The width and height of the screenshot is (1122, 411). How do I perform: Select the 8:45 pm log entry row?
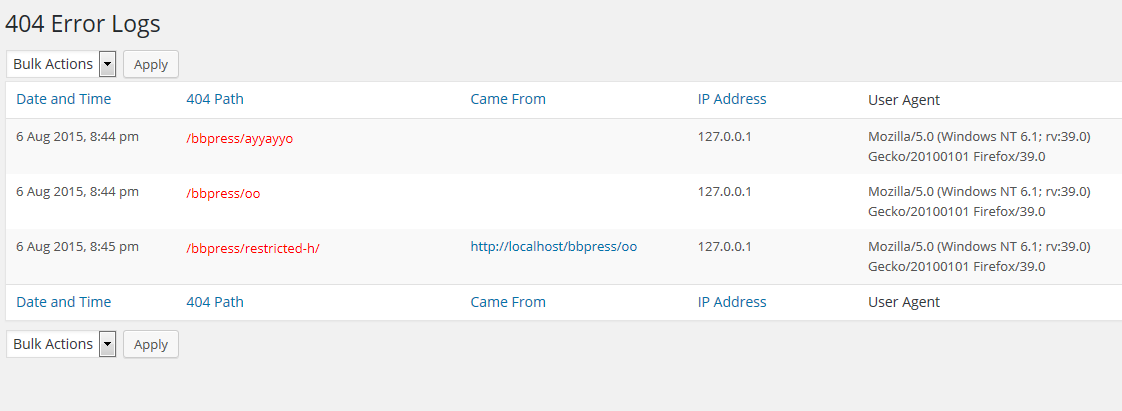[564, 256]
